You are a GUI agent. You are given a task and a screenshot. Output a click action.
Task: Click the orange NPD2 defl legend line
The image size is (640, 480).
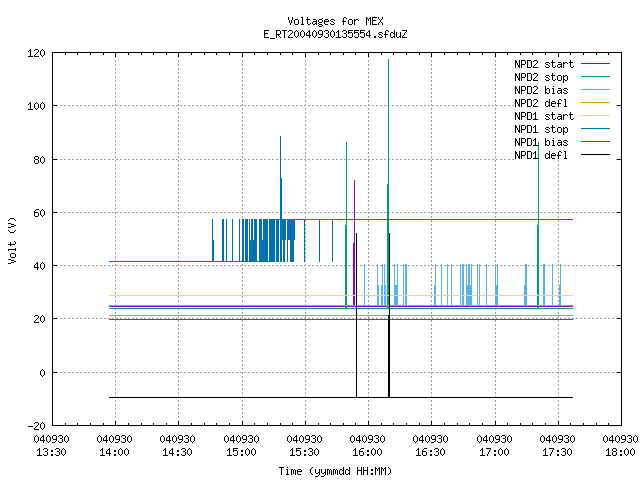click(x=596, y=103)
